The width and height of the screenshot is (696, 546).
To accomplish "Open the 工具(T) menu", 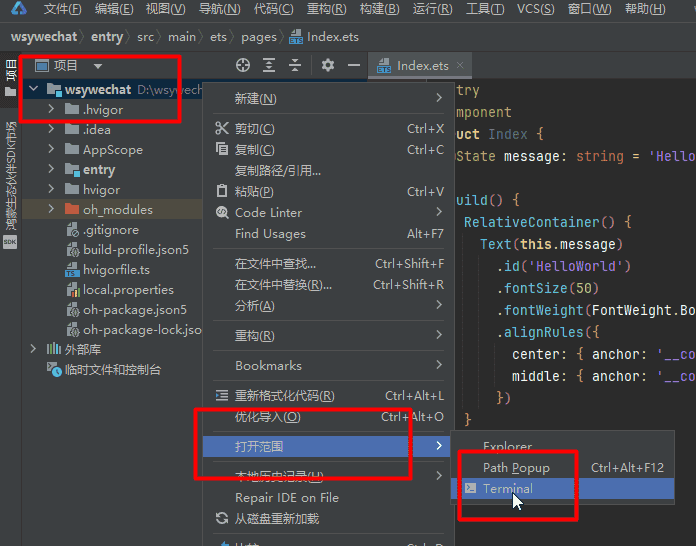I will [485, 9].
